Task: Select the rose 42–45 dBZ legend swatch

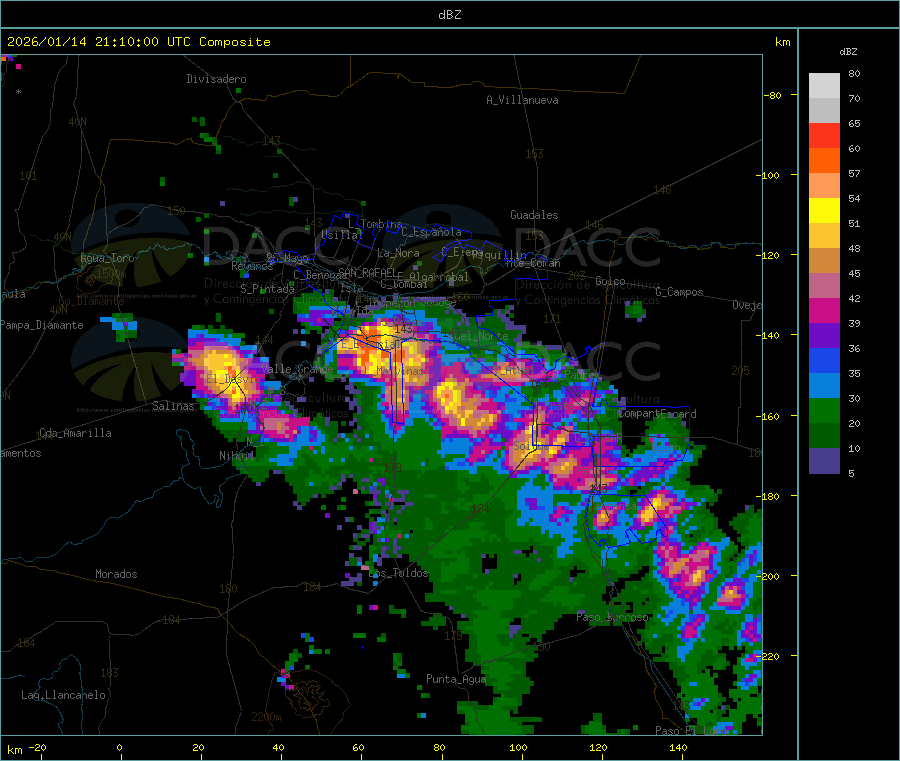Action: click(824, 286)
